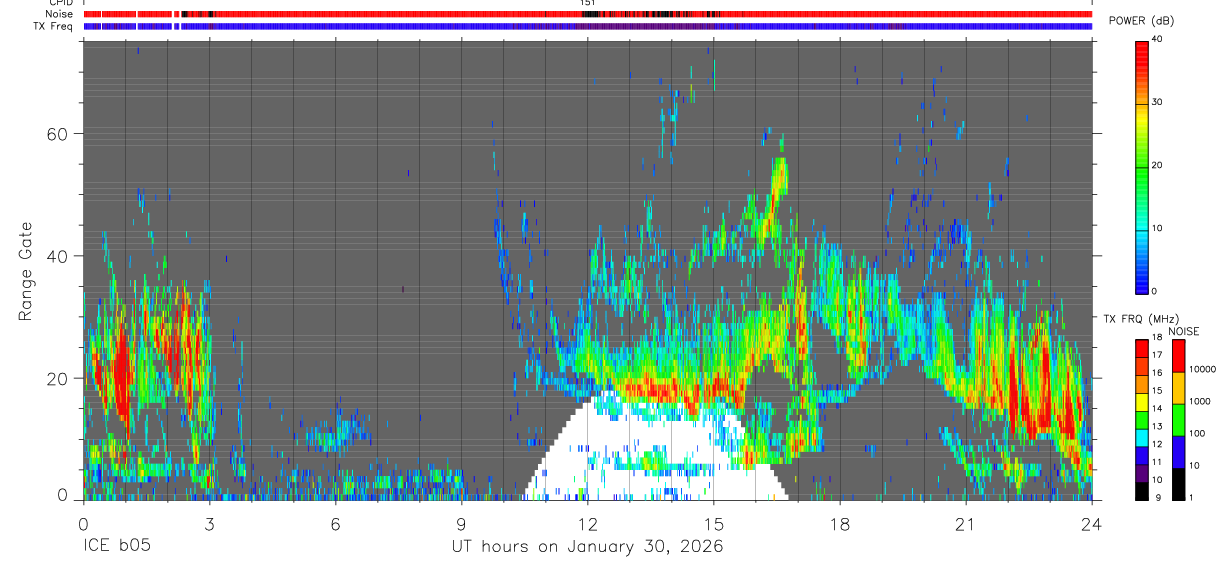Pick the orange swatch in NOISE legend
Screen dimensions: 1228x567
pos(1178,387)
